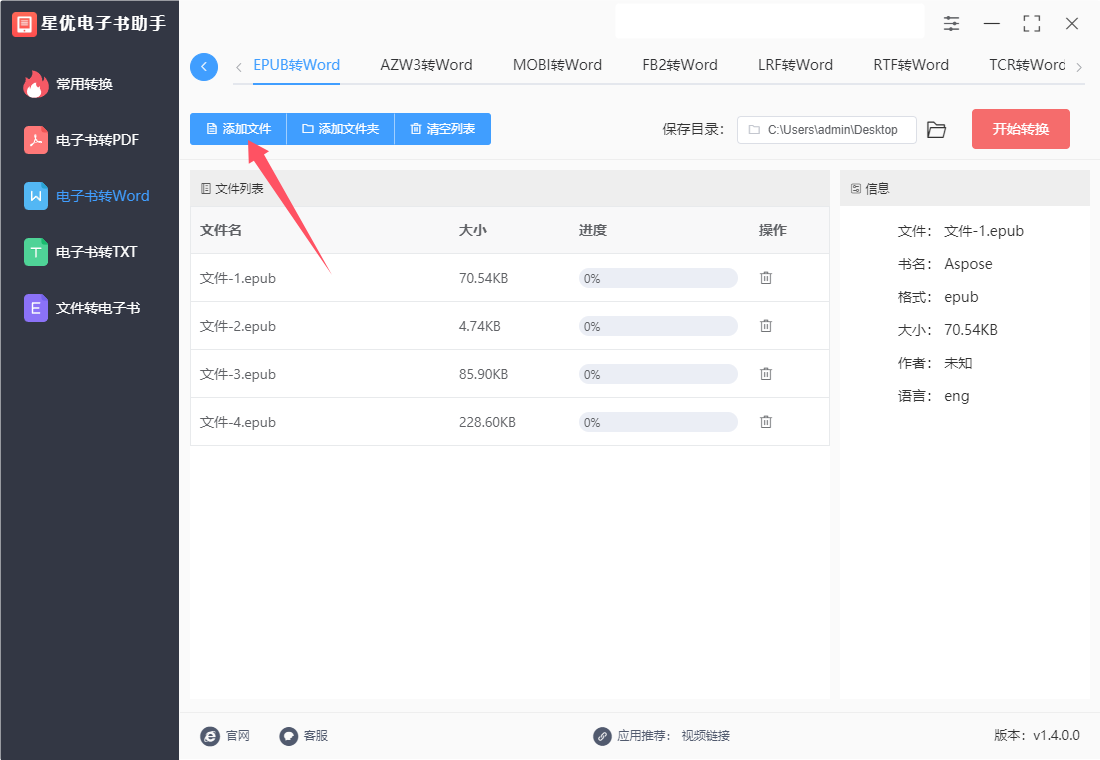1100x760 pixels.
Task: Open the 文件转电子书 sidebar section
Action: pos(98,308)
